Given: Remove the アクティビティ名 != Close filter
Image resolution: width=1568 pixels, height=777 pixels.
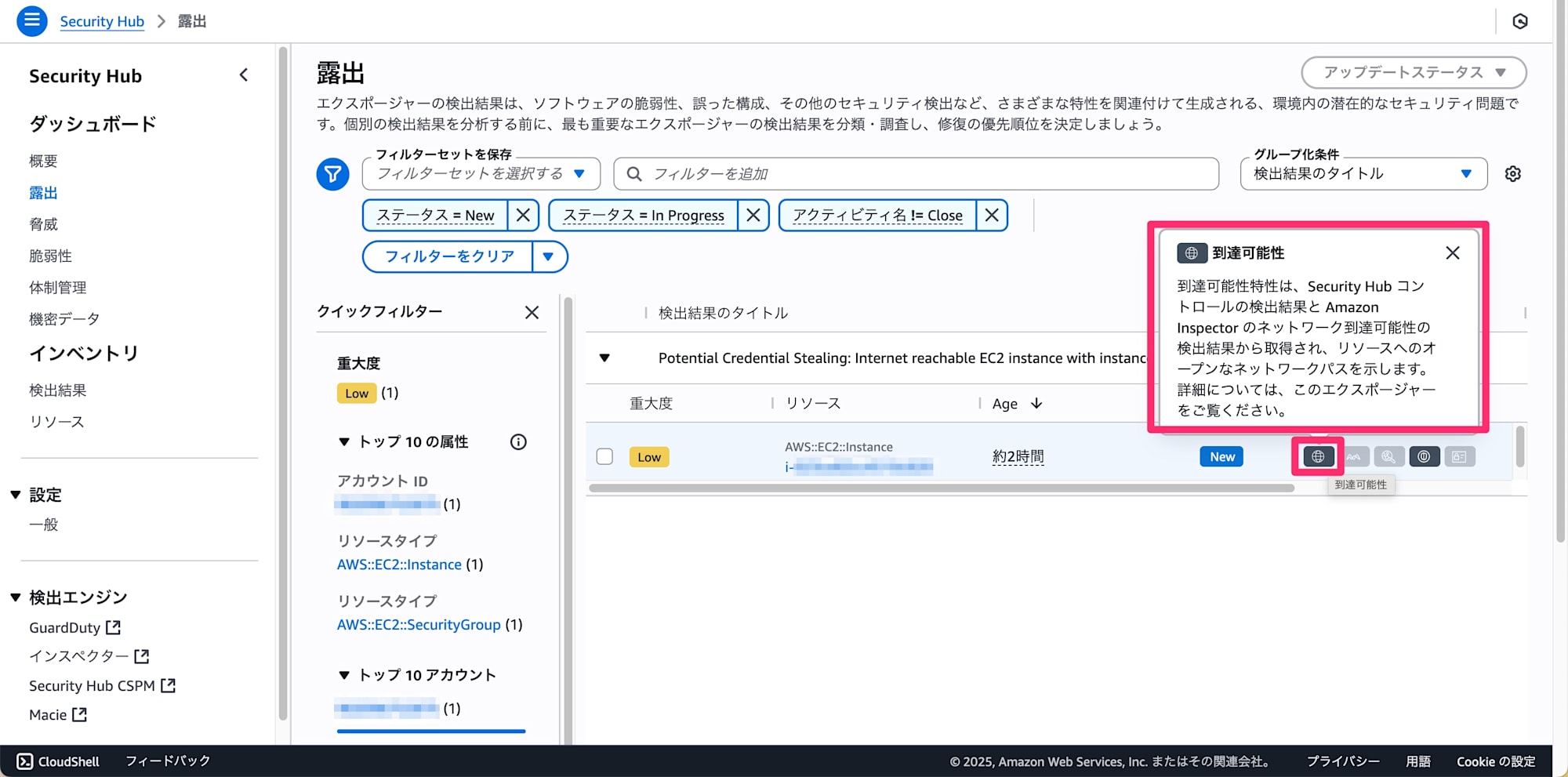Looking at the screenshot, I should click(x=992, y=215).
